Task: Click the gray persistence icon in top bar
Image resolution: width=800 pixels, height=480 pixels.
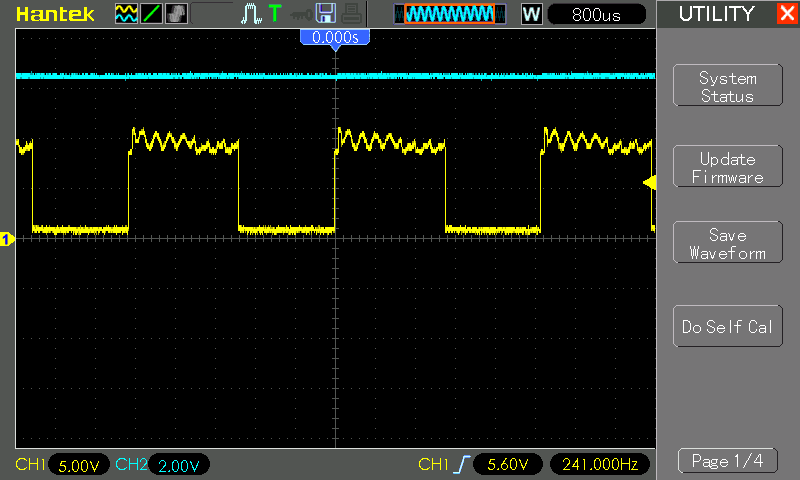Action: tap(174, 13)
